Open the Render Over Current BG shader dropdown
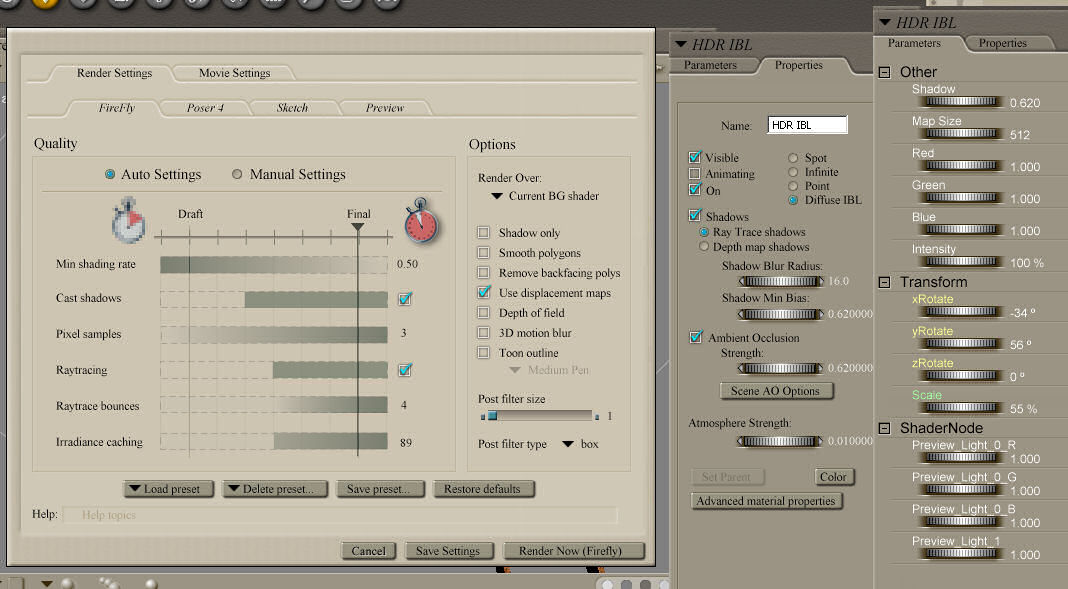 coord(545,196)
